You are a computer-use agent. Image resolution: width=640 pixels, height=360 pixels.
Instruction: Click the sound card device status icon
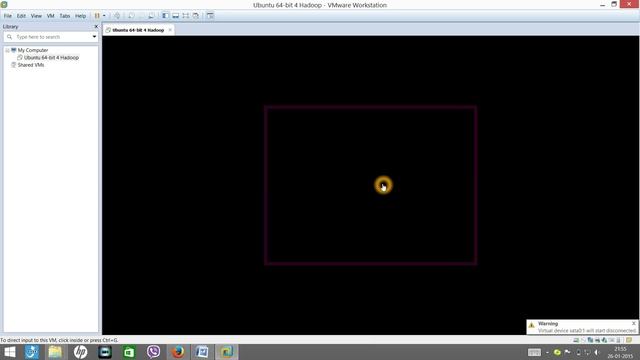click(x=604, y=340)
